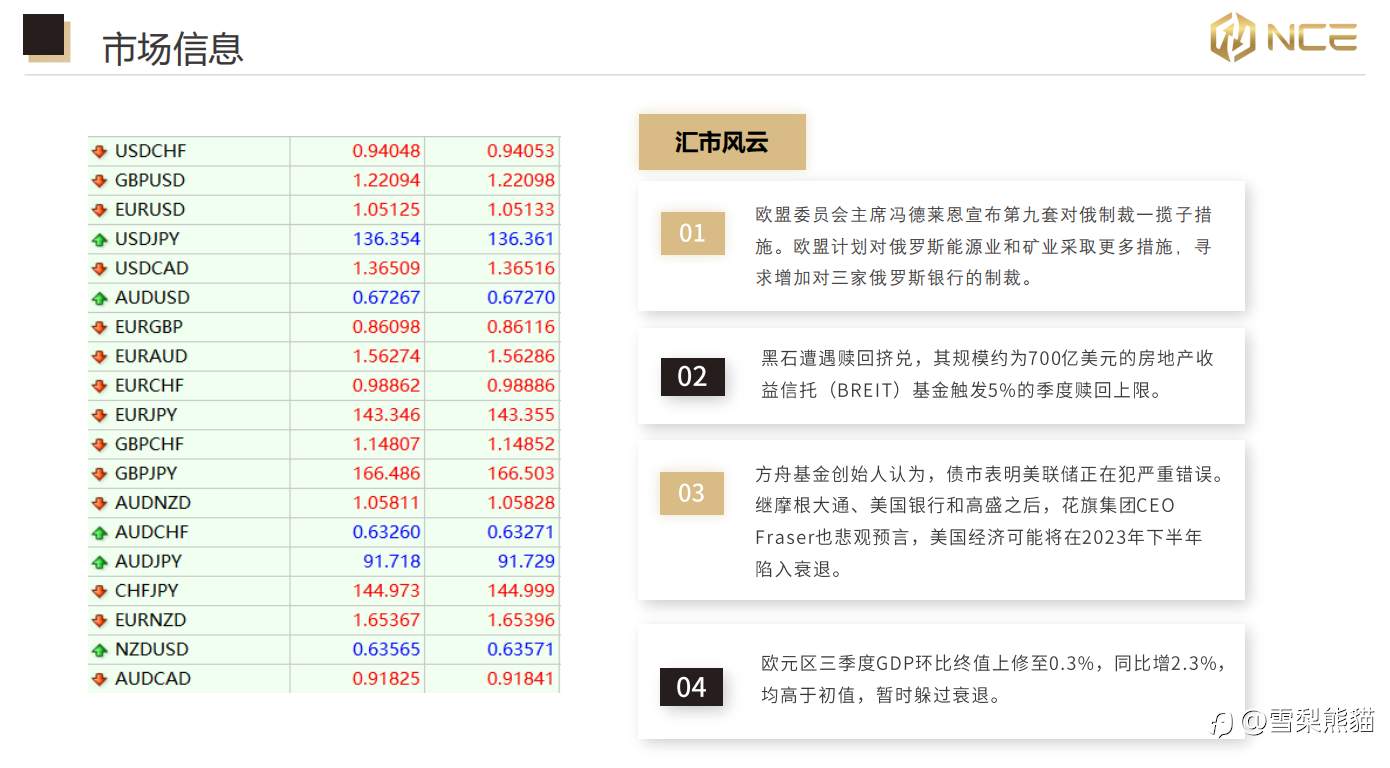Select the AUDNZD symbol name
Screen dimensions: 1390x768
click(x=153, y=503)
